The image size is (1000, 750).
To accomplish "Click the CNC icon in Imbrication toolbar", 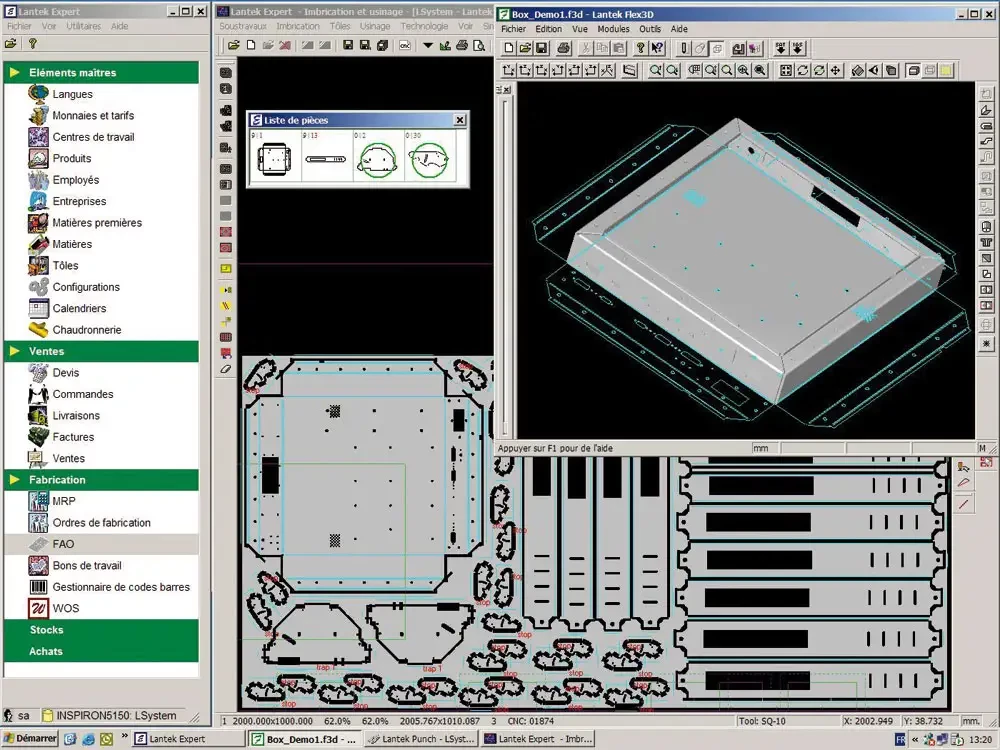I will coord(405,45).
